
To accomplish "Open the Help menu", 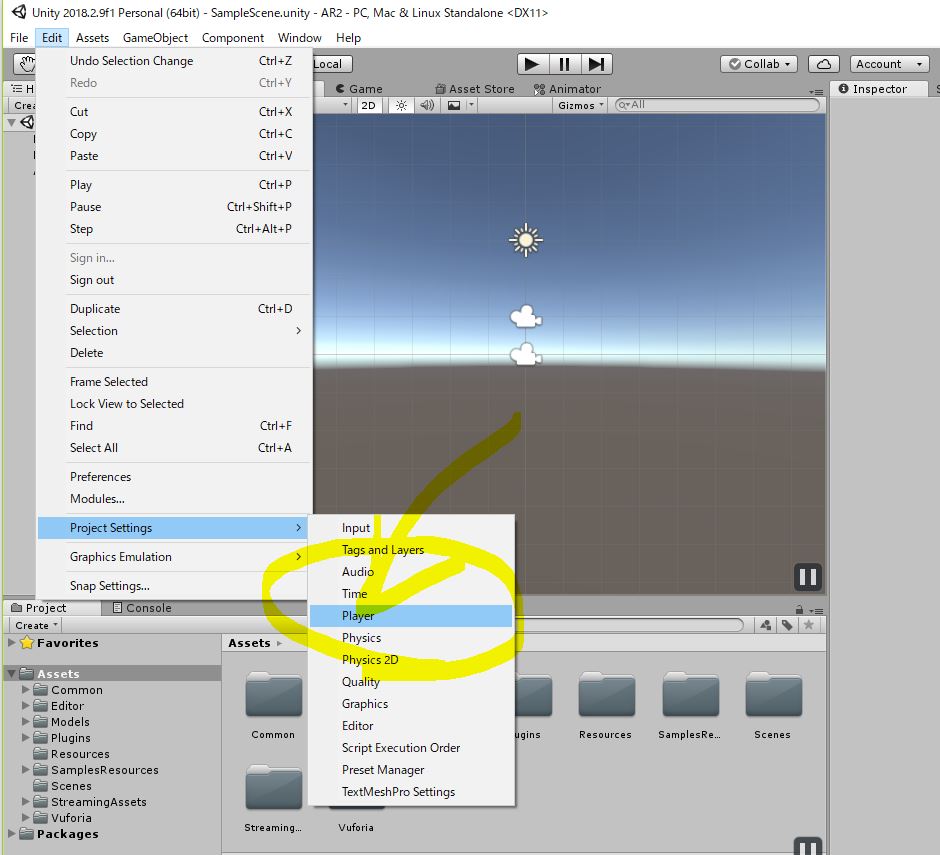I will pyautogui.click(x=348, y=38).
